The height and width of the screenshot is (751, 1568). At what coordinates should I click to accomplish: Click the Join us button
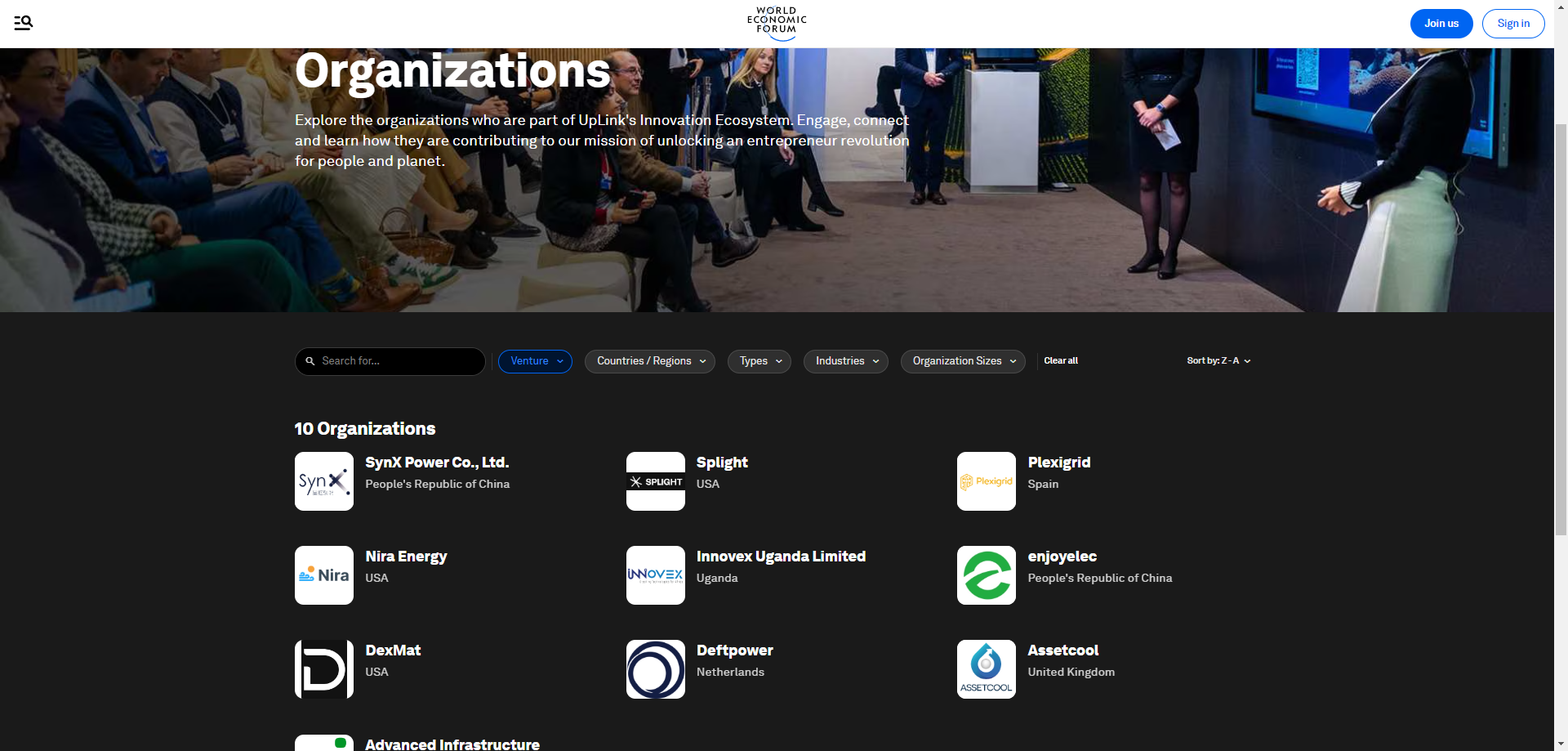click(x=1441, y=24)
